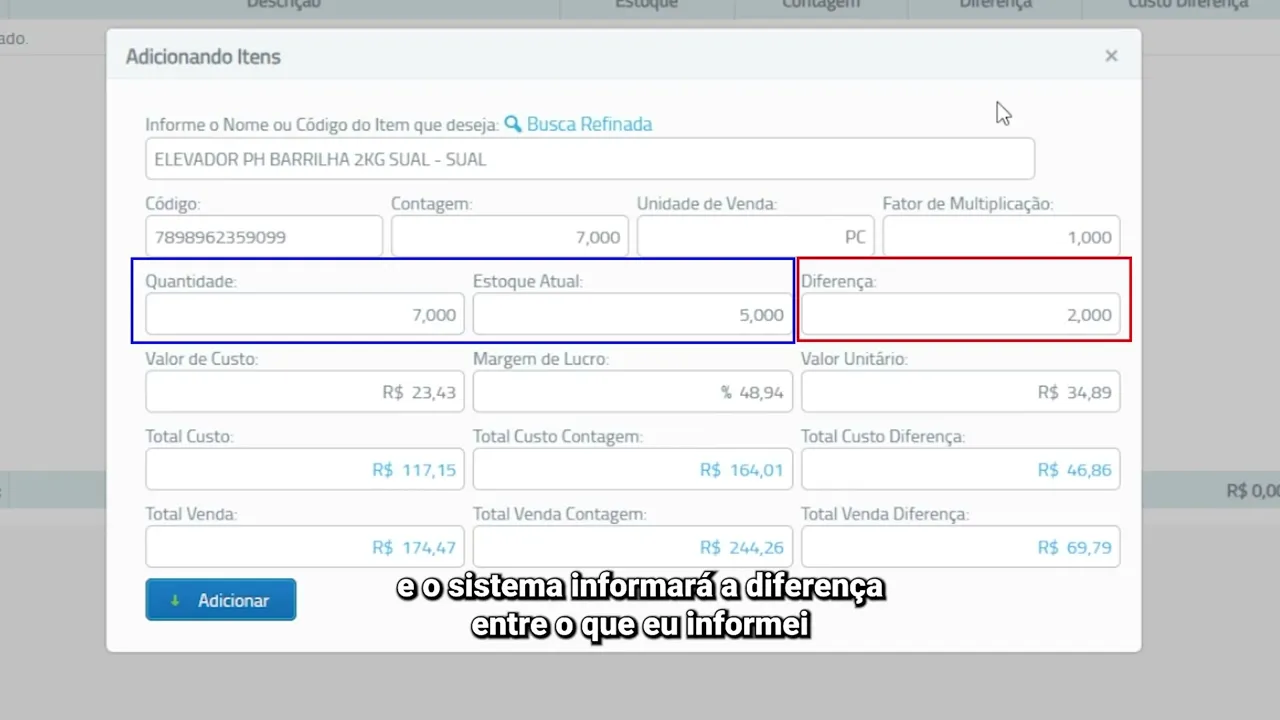The height and width of the screenshot is (720, 1280).
Task: Click the Total Custo field
Action: pos(305,469)
